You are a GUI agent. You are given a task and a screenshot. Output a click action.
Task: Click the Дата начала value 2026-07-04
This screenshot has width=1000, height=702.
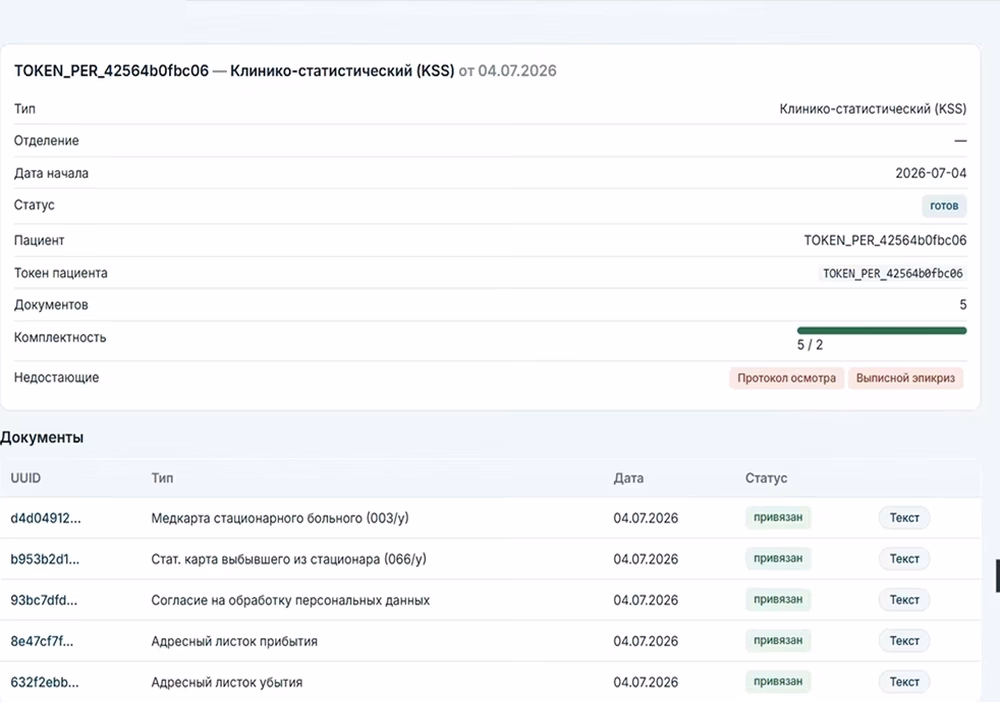[931, 173]
